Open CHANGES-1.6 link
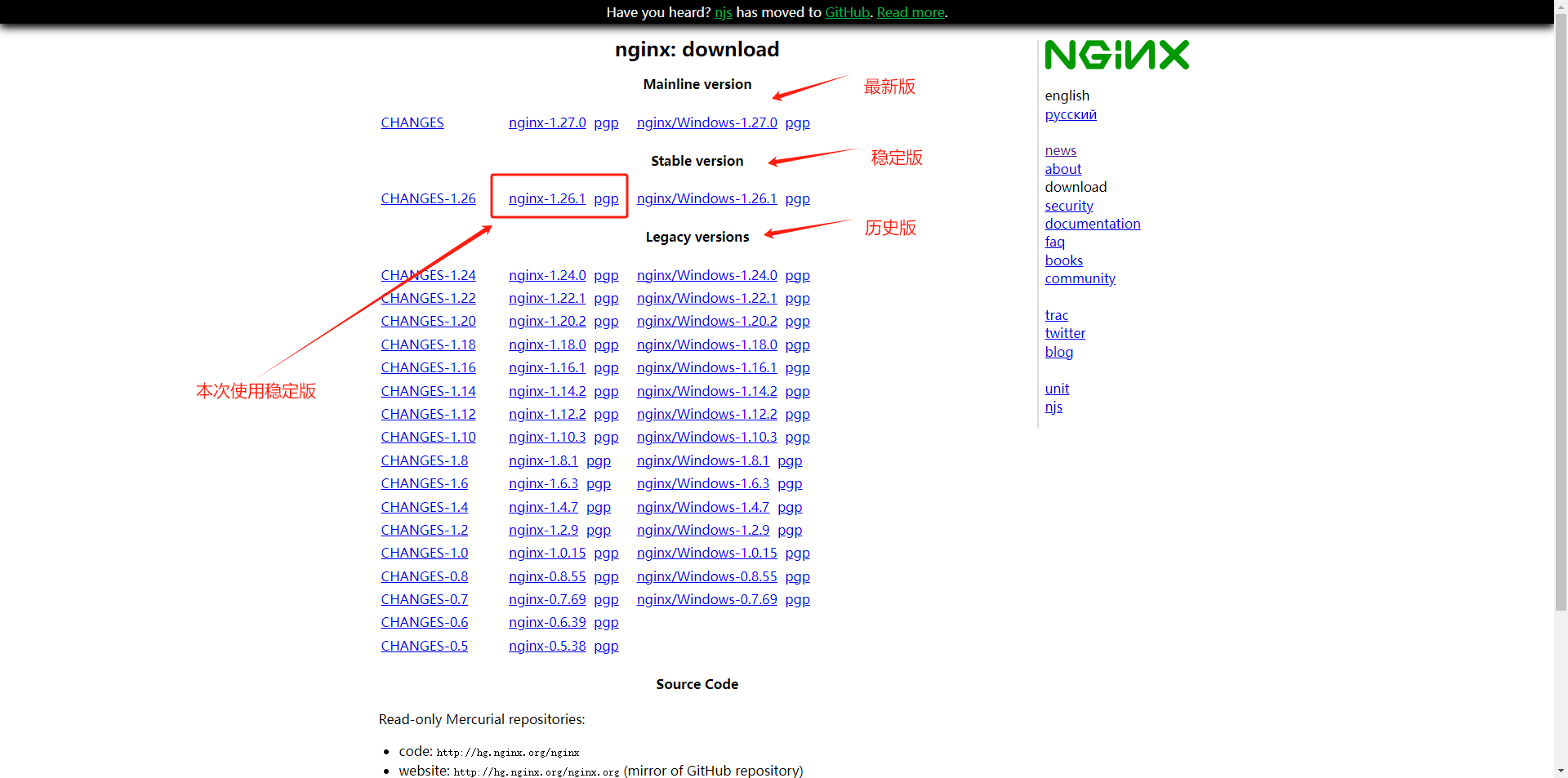This screenshot has height=778, width=1568. click(x=425, y=483)
